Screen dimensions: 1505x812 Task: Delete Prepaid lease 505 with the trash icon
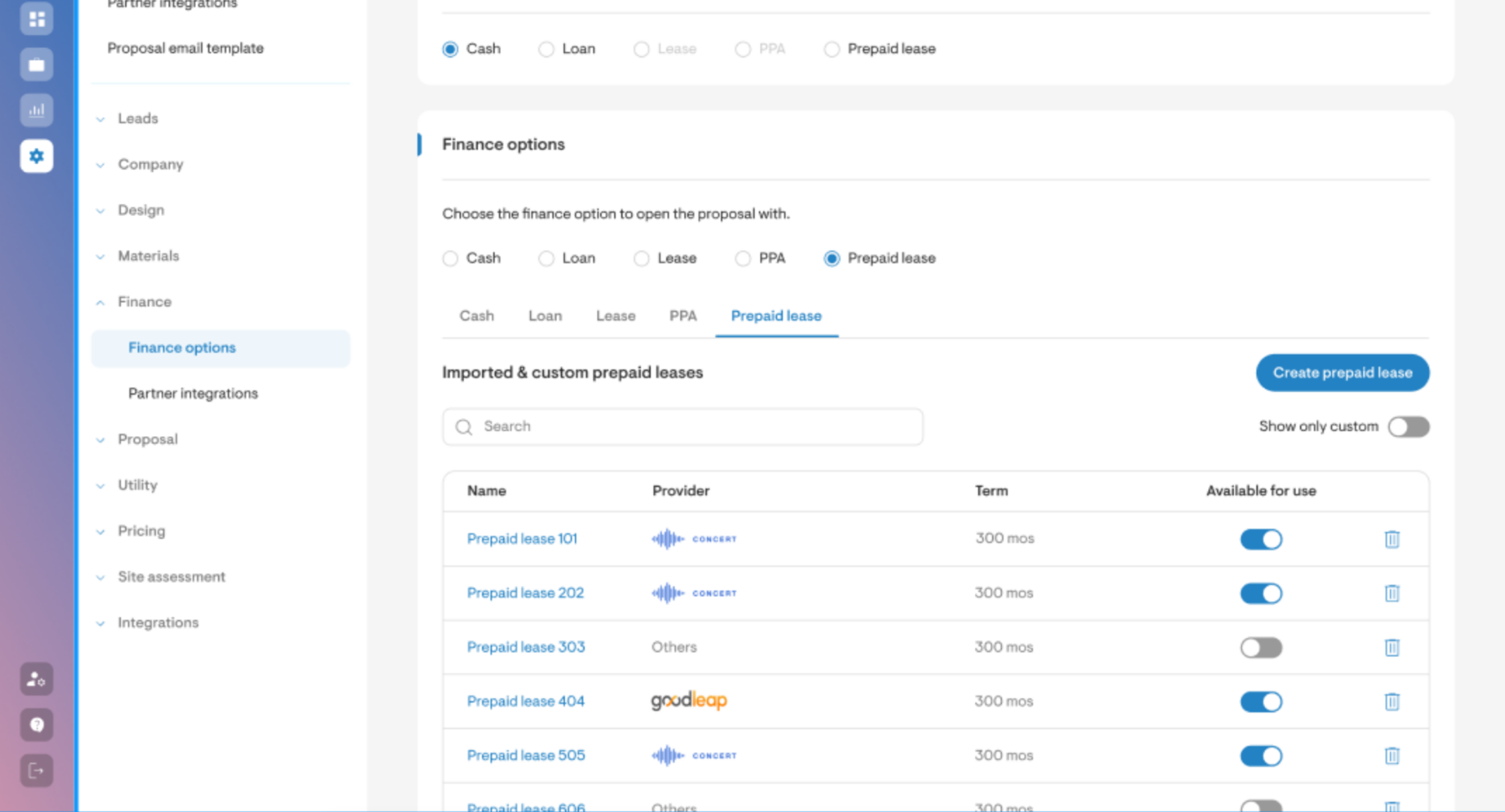pyautogui.click(x=1392, y=756)
